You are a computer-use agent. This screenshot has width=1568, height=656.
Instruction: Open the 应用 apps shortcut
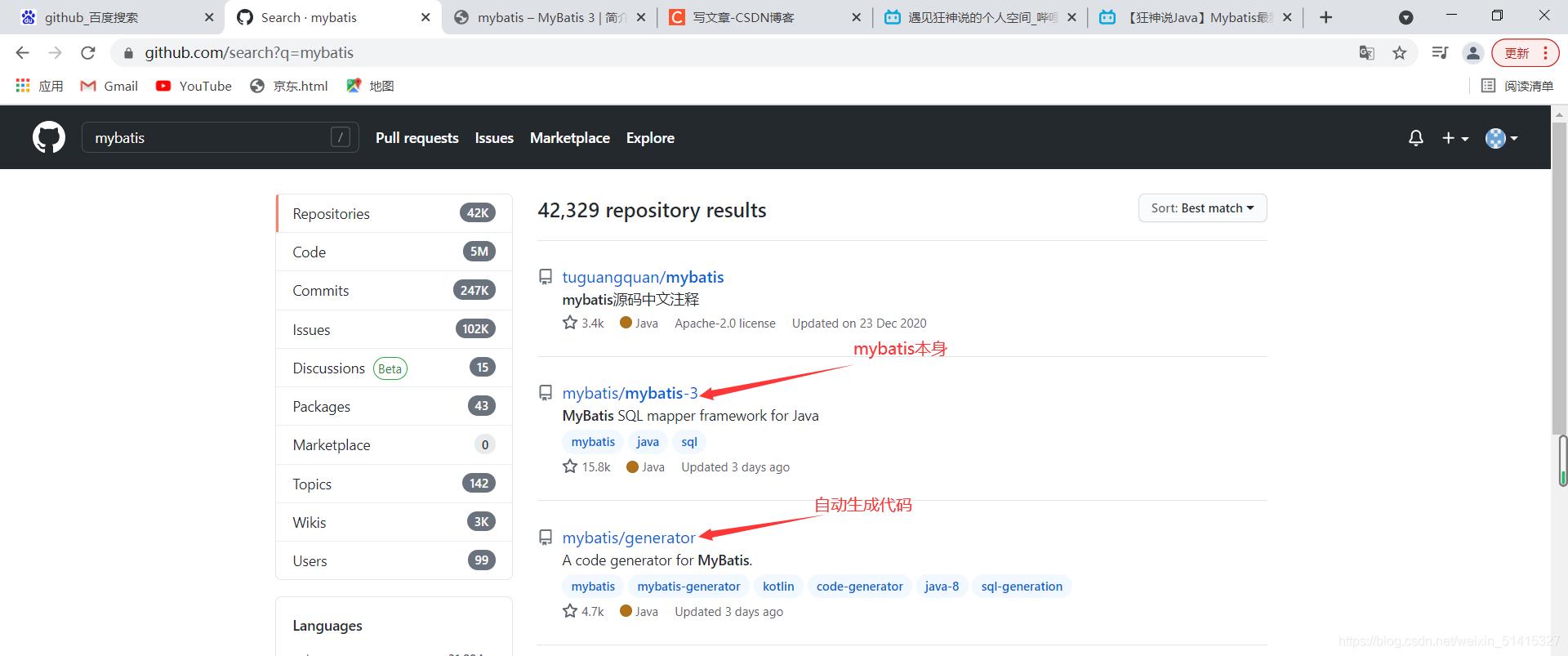[39, 86]
